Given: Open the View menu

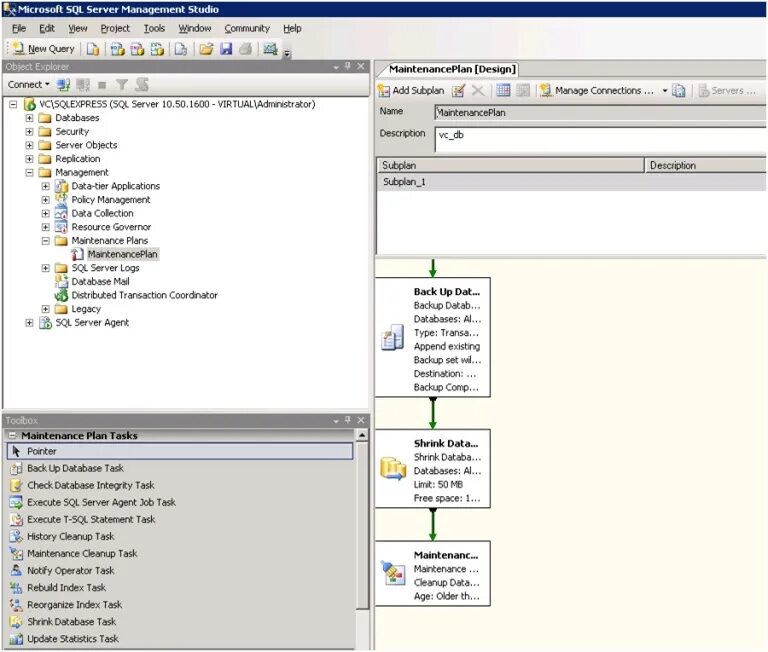Looking at the screenshot, I should pos(78,28).
